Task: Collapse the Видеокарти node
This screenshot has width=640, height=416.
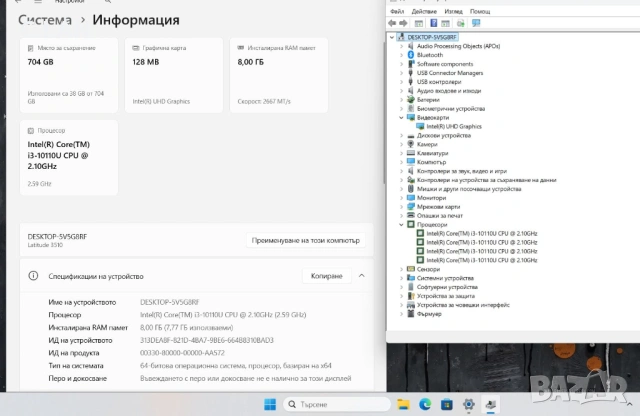Action: [x=401, y=118]
